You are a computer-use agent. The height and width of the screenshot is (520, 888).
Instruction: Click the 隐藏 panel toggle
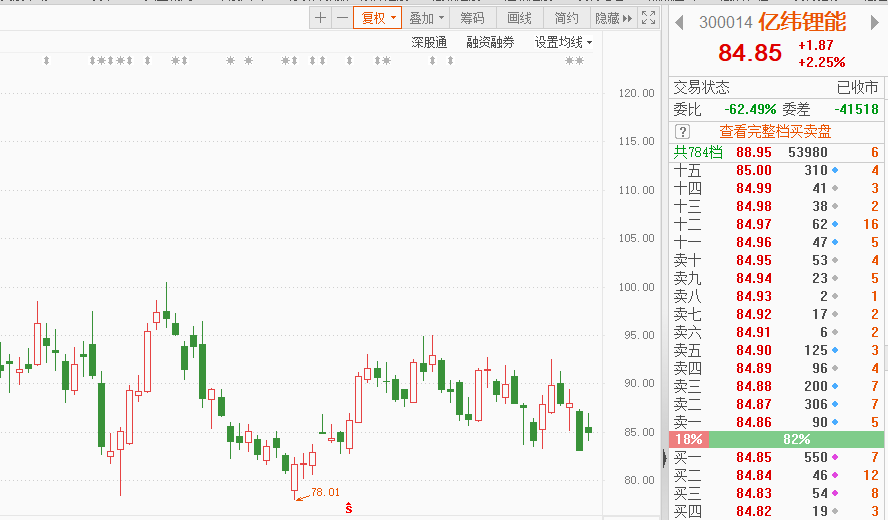pos(613,18)
